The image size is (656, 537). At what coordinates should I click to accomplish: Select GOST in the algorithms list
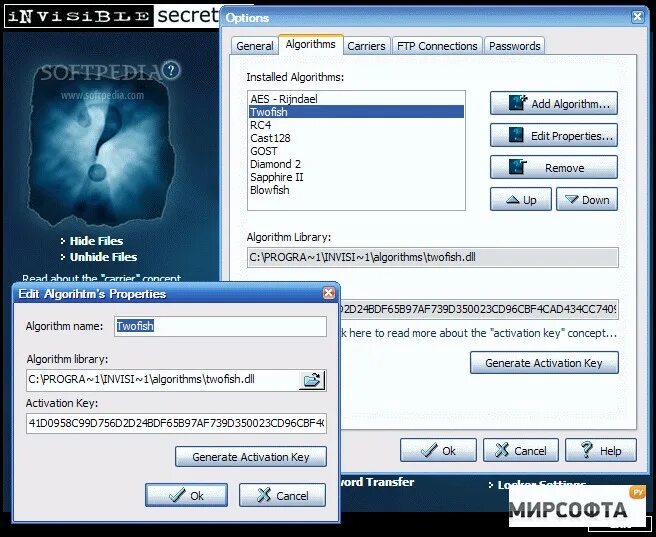point(356,151)
